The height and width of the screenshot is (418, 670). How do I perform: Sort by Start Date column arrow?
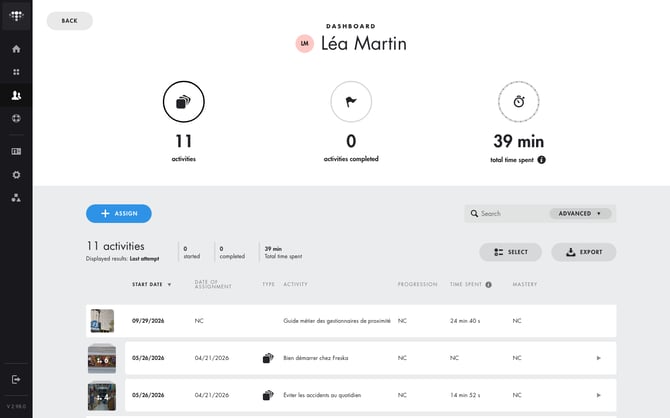click(169, 285)
